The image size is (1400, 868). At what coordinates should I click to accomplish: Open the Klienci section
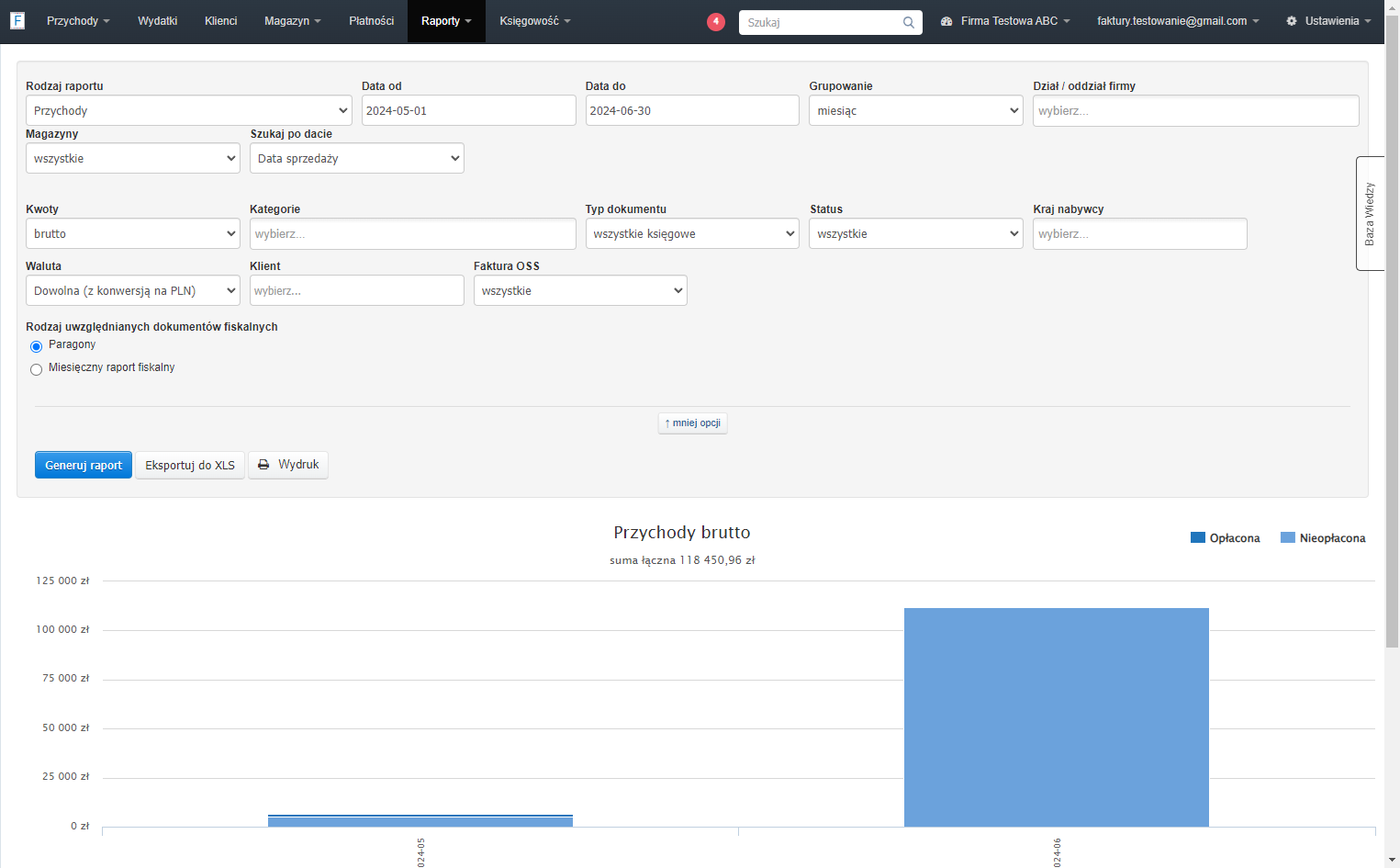tap(221, 21)
